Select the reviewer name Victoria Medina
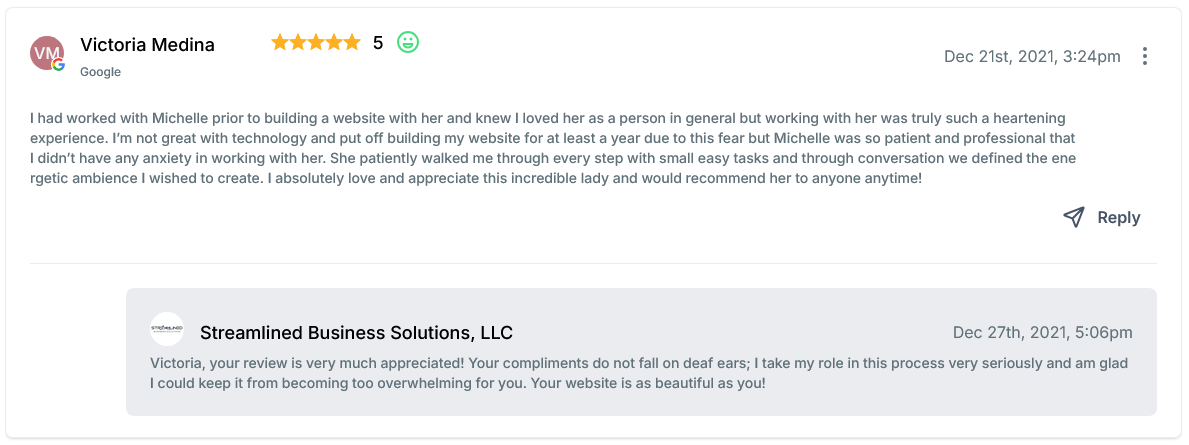1189x445 pixels. click(x=147, y=45)
